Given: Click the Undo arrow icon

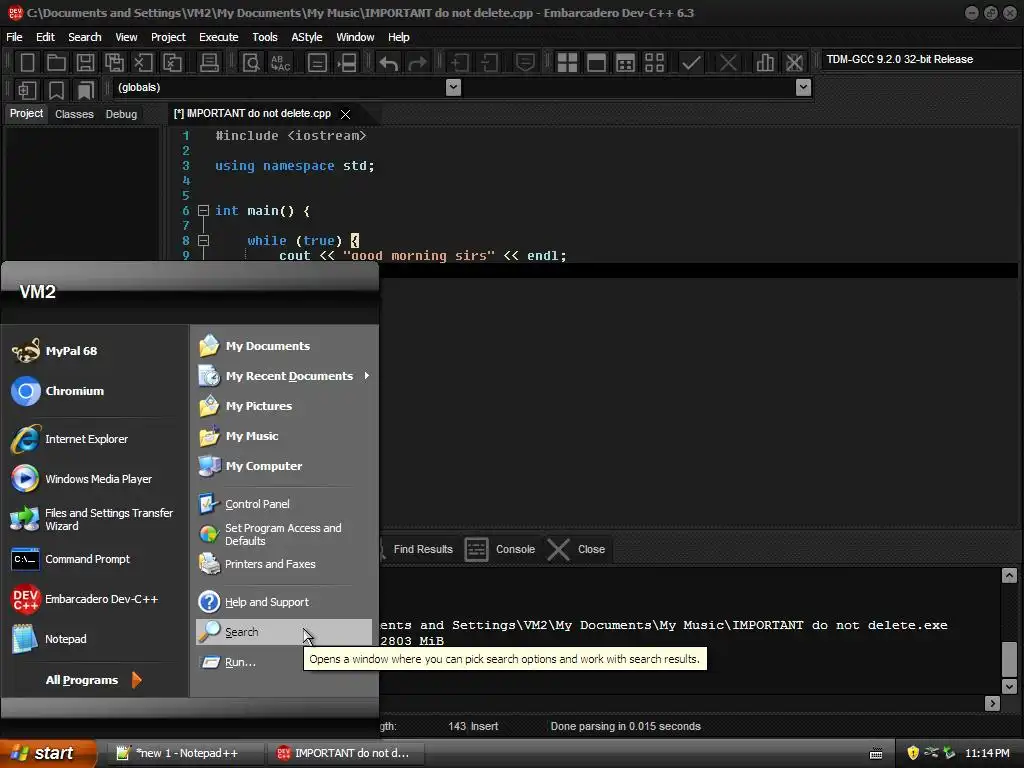Looking at the screenshot, I should pos(389,63).
